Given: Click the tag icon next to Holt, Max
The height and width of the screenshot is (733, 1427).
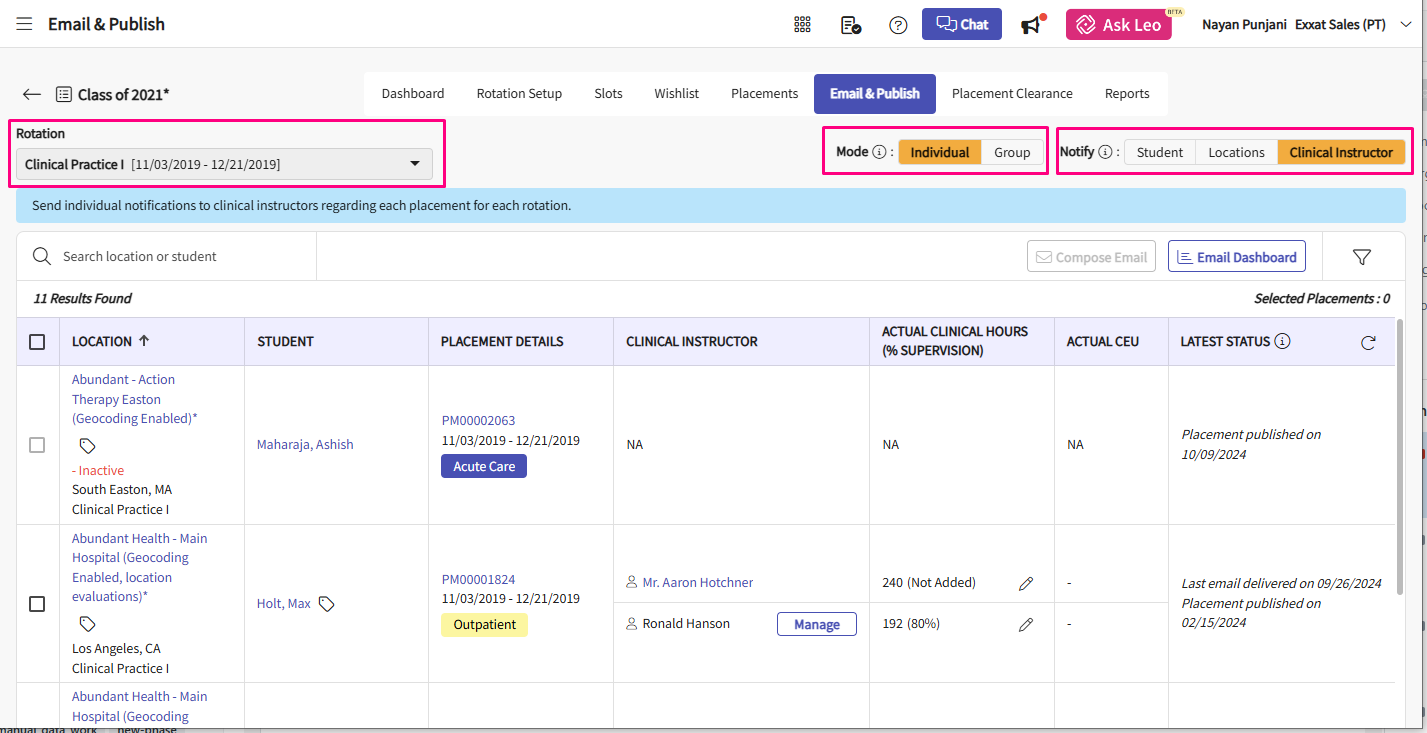Looking at the screenshot, I should [x=327, y=604].
